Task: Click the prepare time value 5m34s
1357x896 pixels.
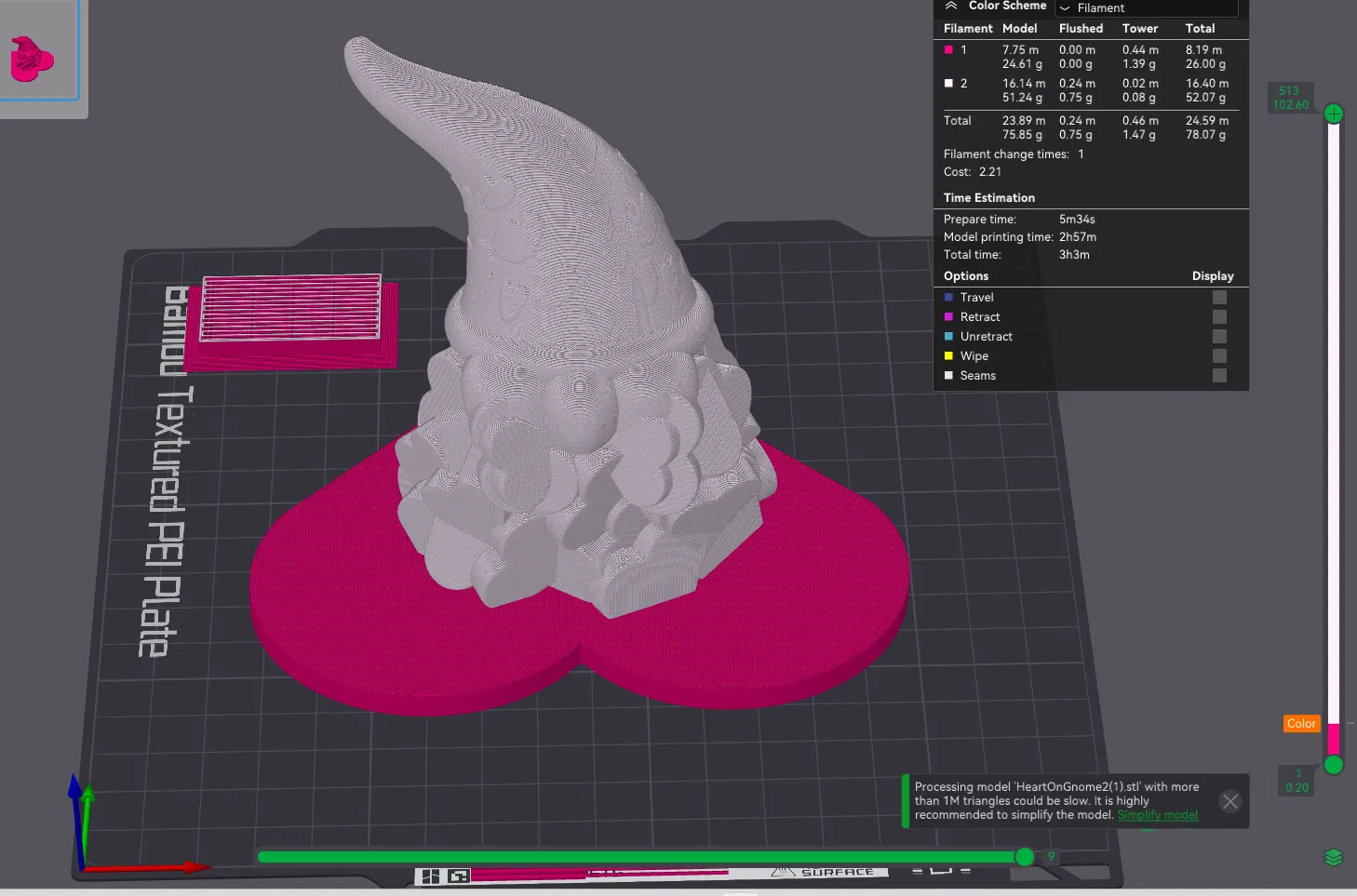Action: click(1077, 220)
